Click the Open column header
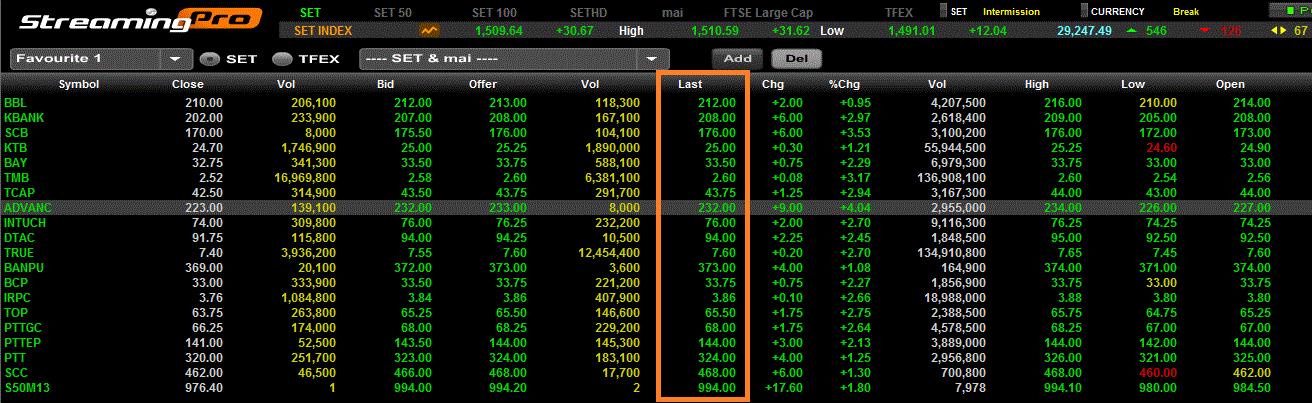 click(x=1230, y=85)
